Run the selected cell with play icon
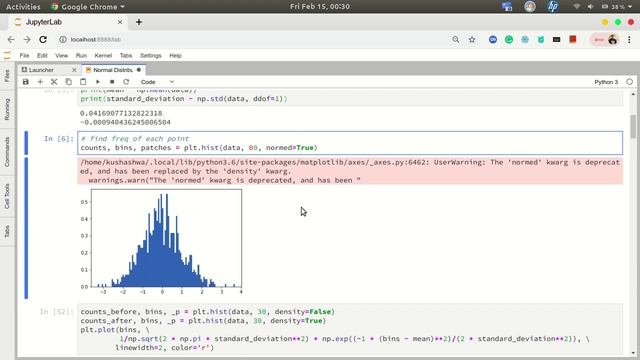The width and height of the screenshot is (640, 360). (x=98, y=82)
